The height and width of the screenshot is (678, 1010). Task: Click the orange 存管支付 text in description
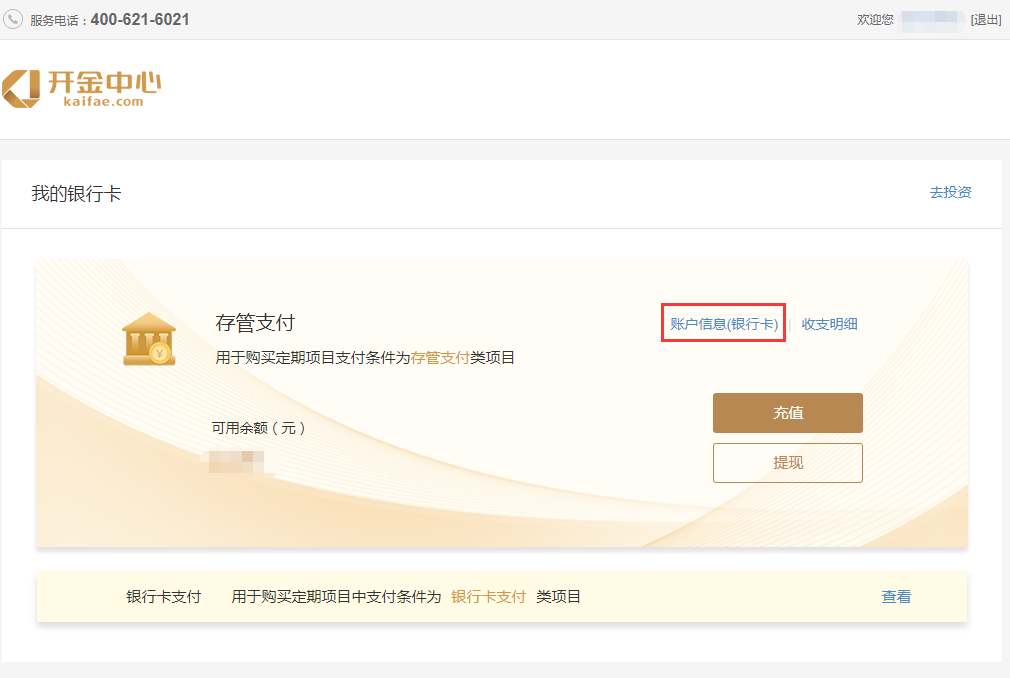coord(440,358)
